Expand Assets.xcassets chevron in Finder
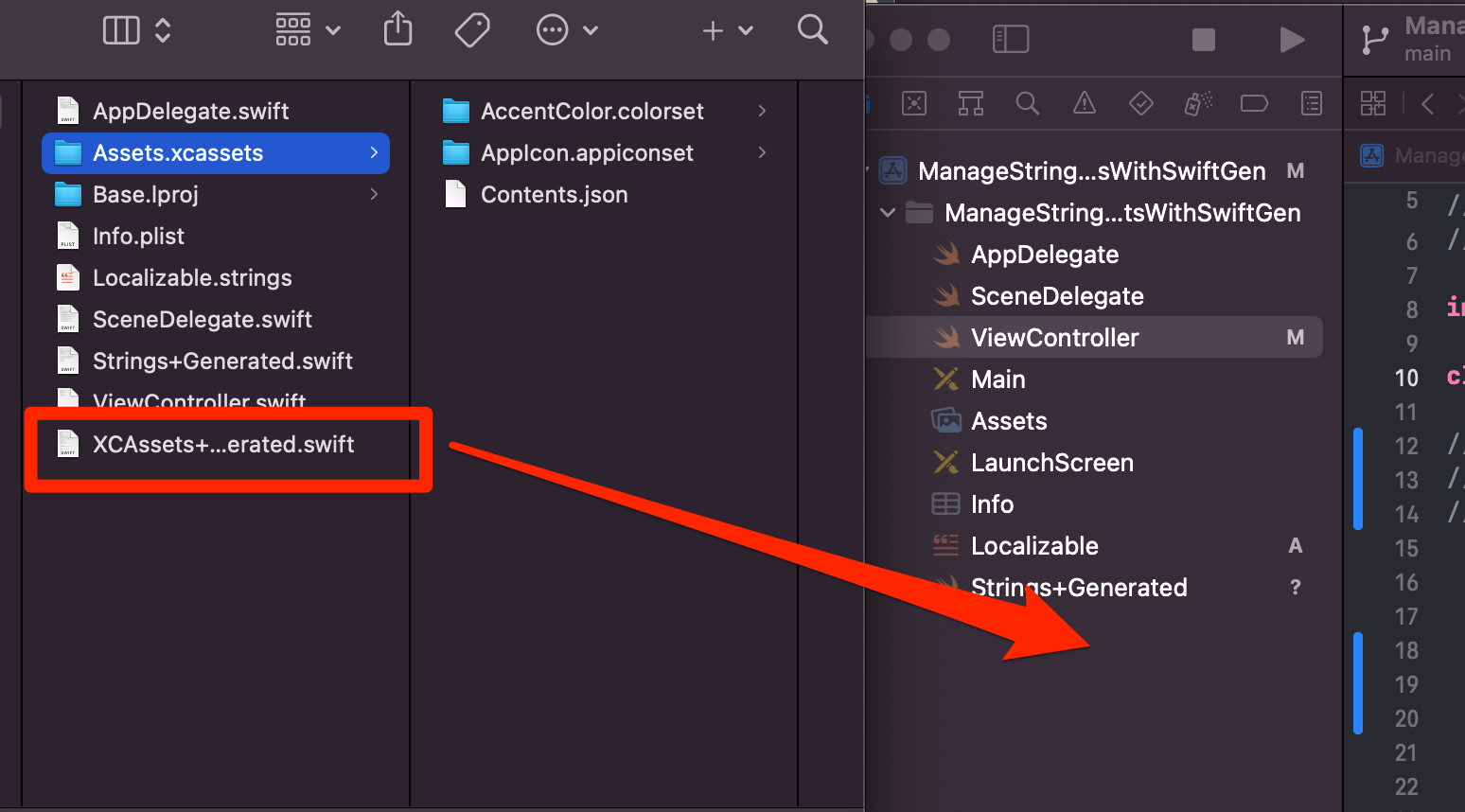This screenshot has width=1465, height=812. tap(374, 152)
